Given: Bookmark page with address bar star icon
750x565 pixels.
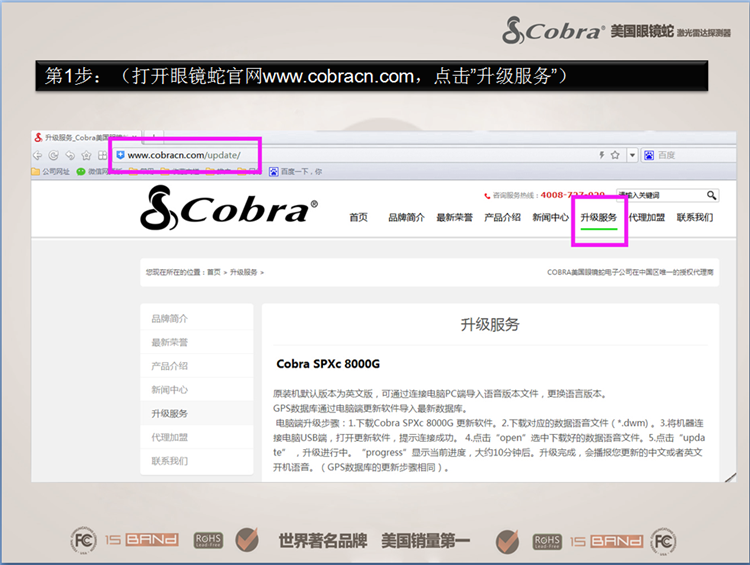Looking at the screenshot, I should tap(615, 155).
